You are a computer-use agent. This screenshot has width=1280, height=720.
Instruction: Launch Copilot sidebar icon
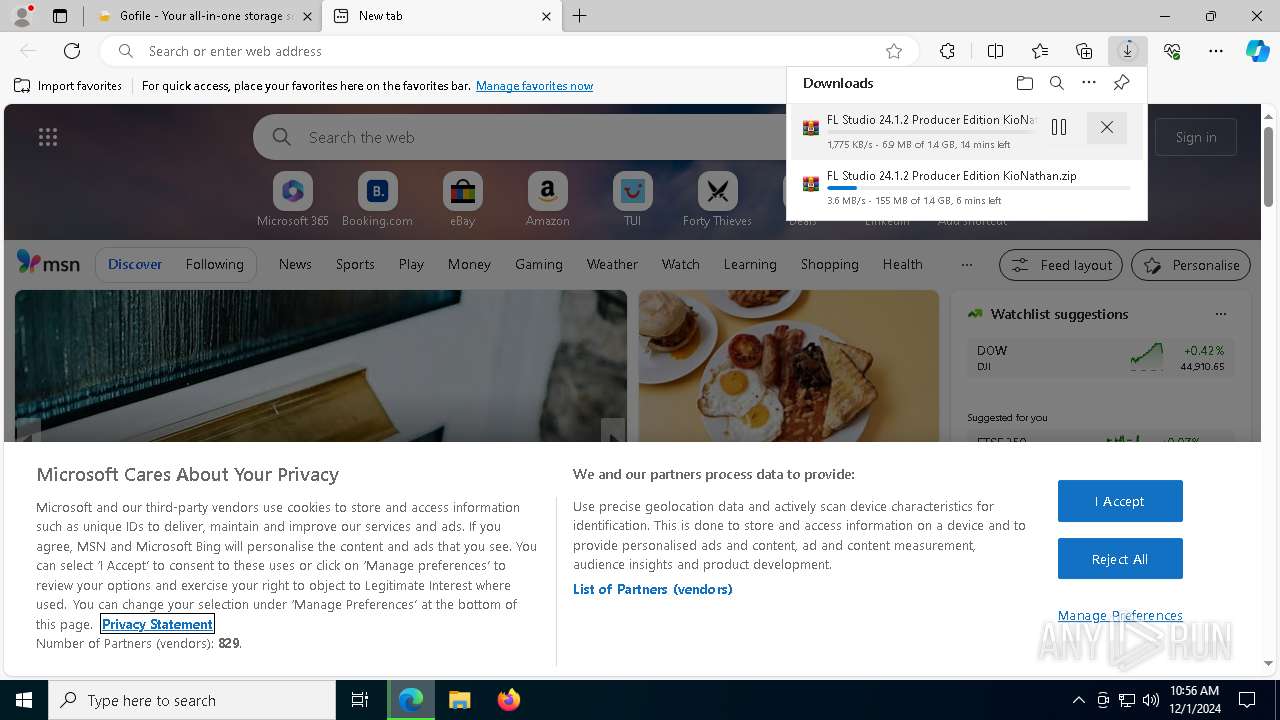pyautogui.click(x=1258, y=51)
